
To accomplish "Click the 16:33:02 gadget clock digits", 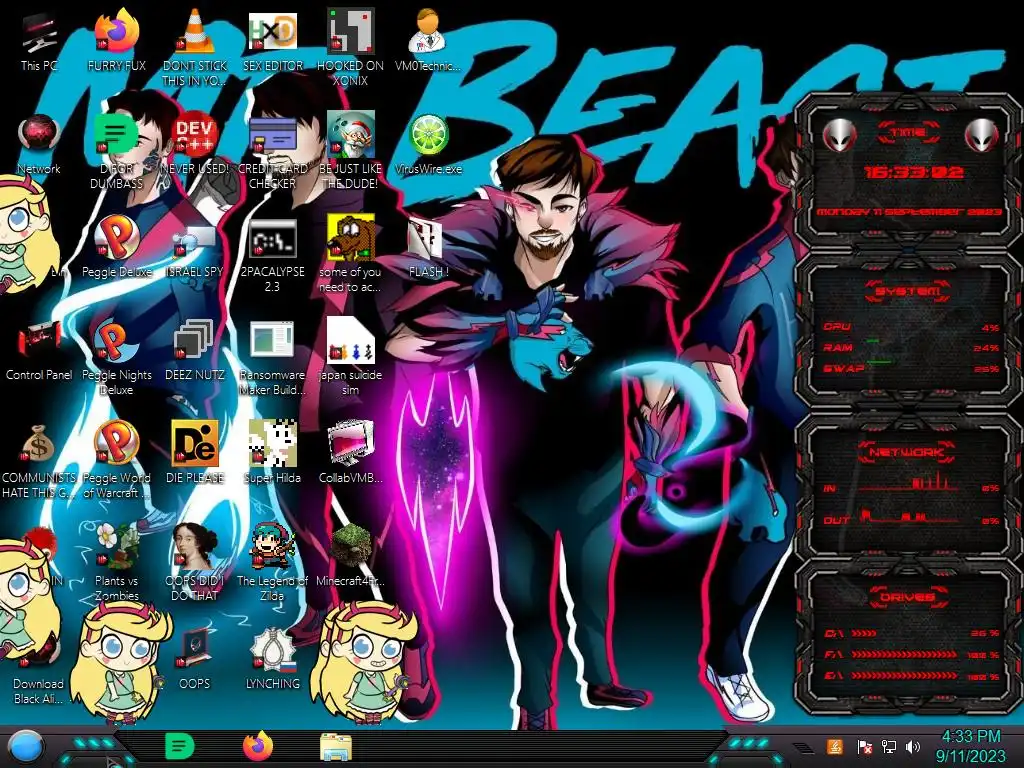I will pyautogui.click(x=914, y=172).
